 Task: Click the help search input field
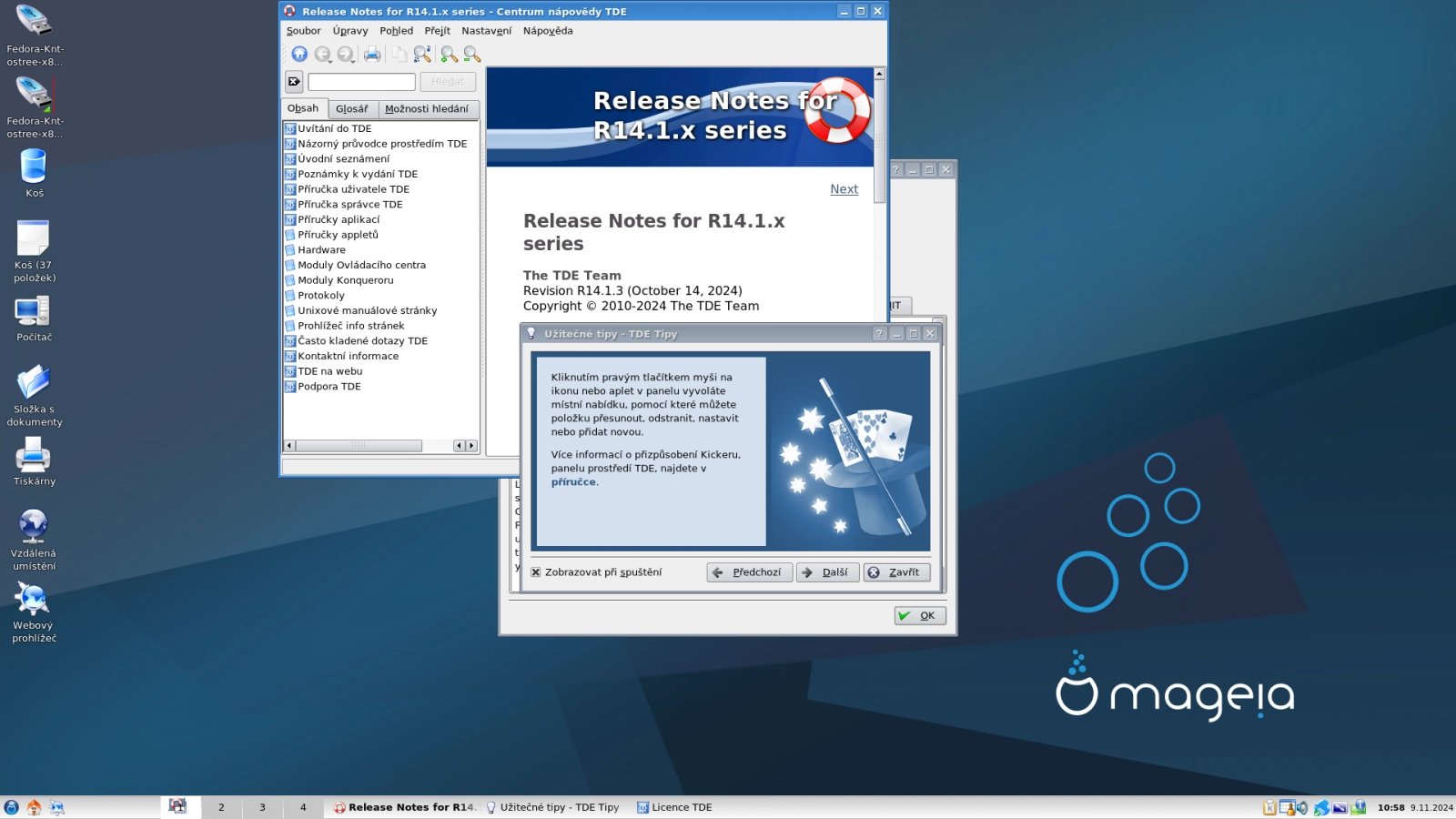coord(361,82)
